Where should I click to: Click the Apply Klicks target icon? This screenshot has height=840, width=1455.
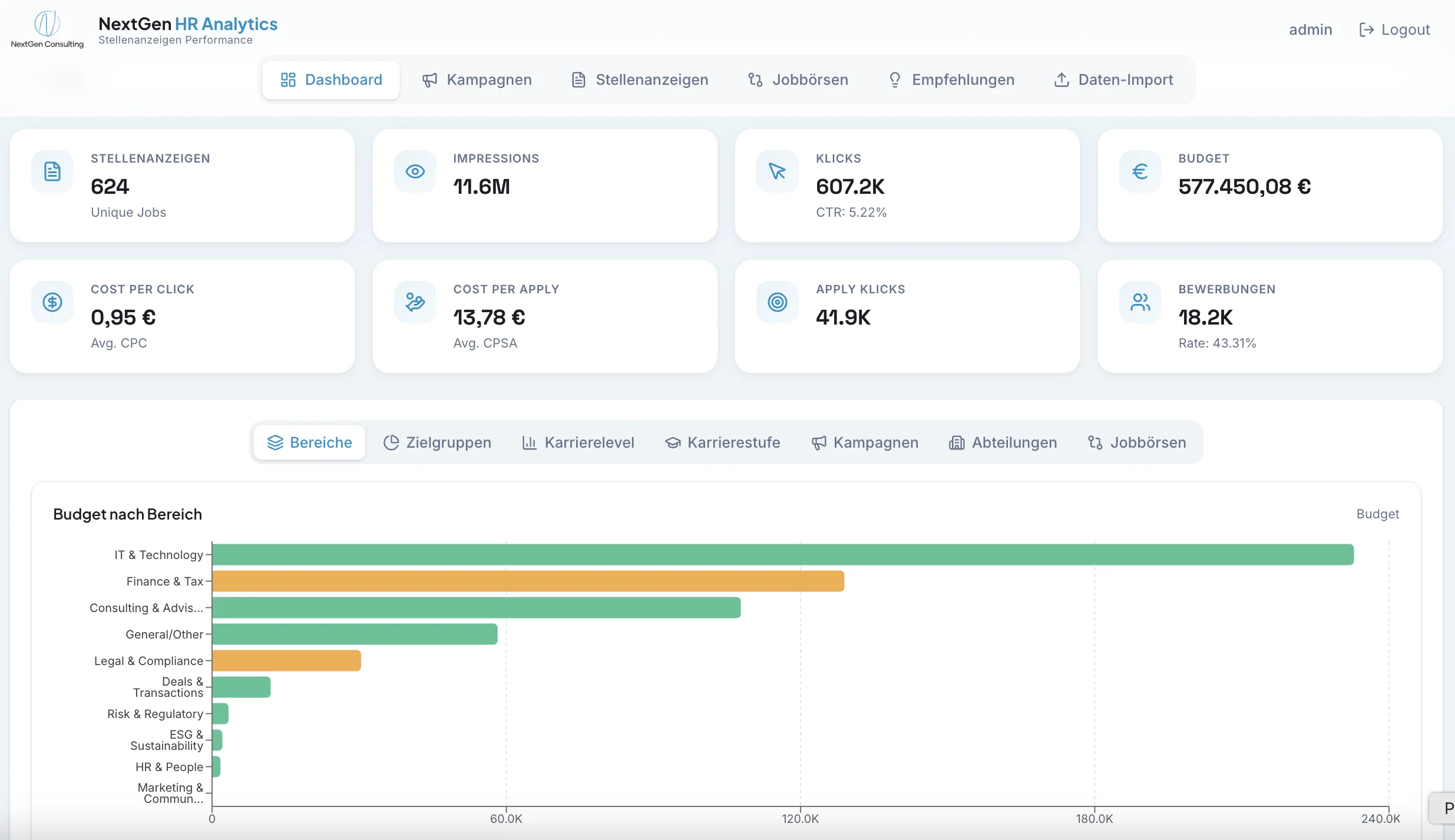778,302
